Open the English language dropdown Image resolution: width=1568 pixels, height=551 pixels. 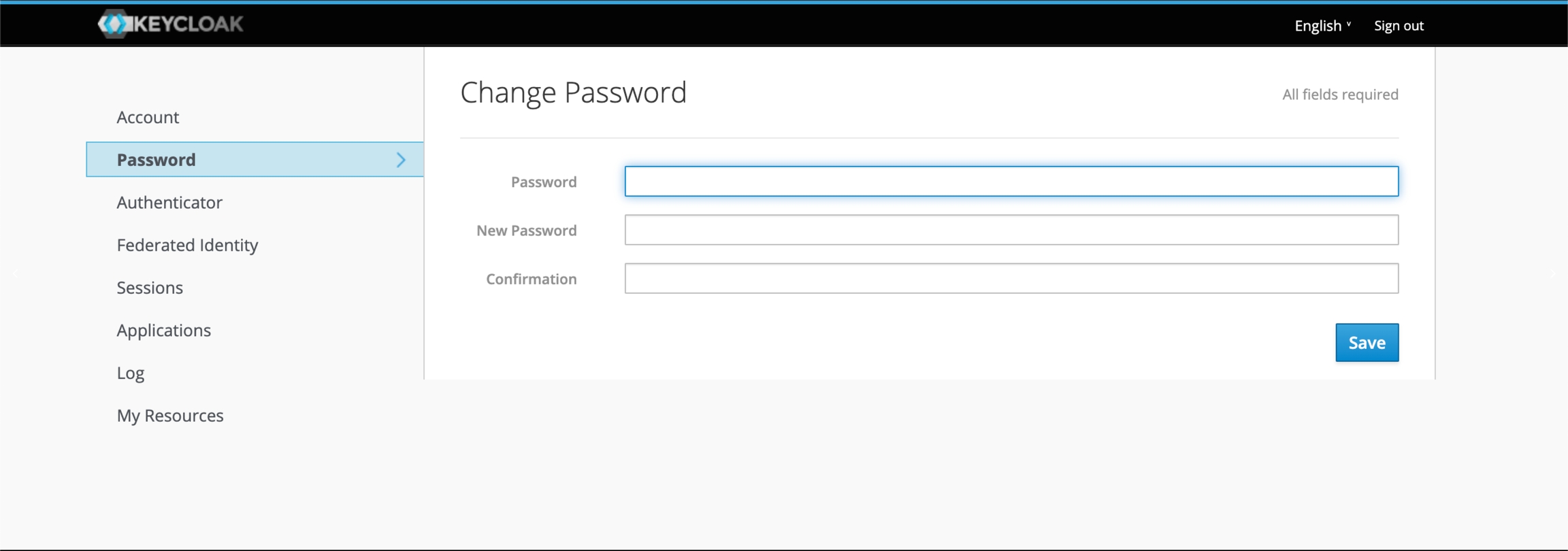tap(1322, 26)
